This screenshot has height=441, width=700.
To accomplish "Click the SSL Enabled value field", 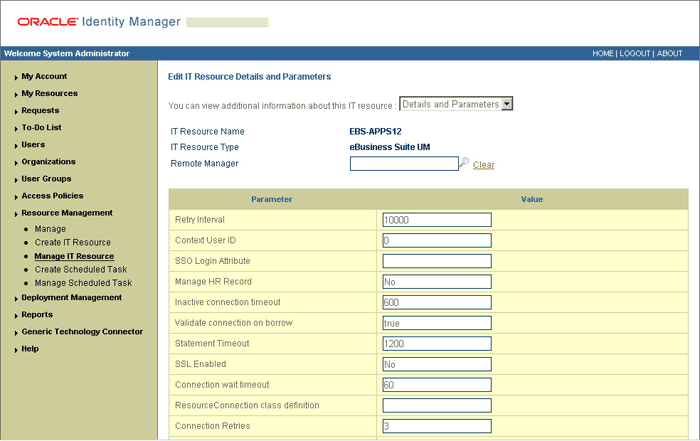I will point(437,364).
